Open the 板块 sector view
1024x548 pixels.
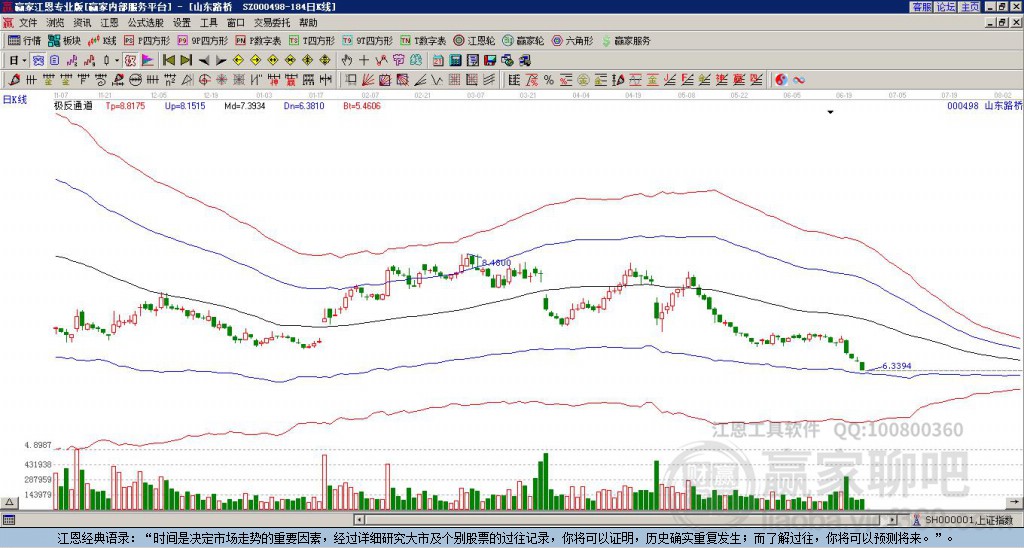coord(64,40)
